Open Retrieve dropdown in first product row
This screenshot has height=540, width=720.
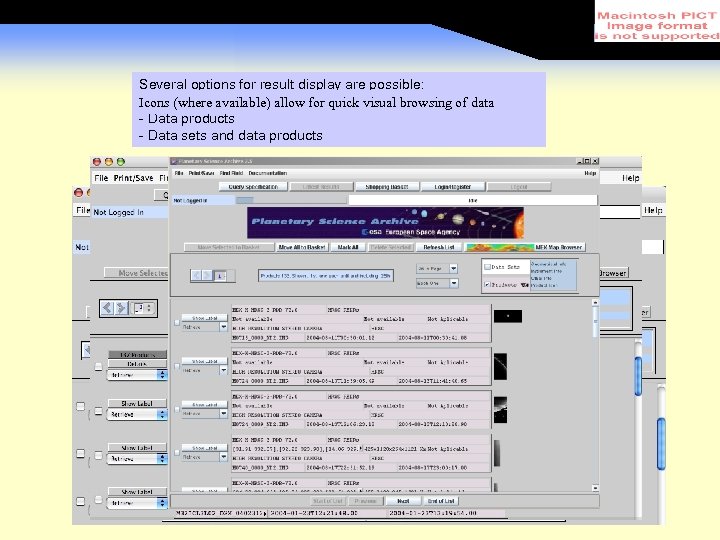(204, 327)
